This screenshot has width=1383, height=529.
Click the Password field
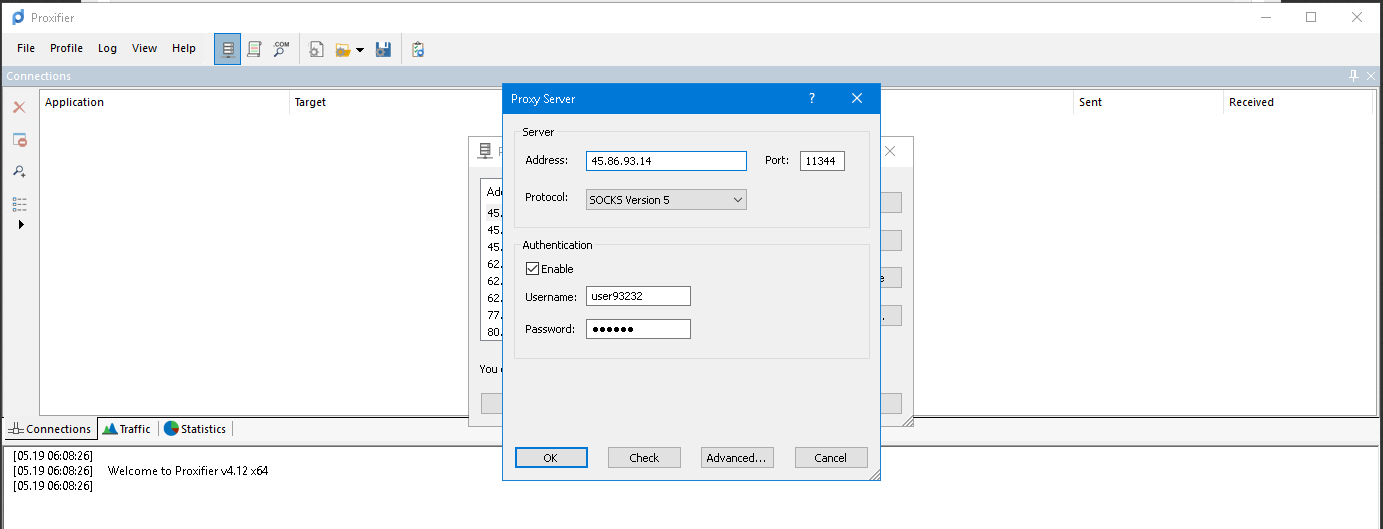[x=638, y=329]
